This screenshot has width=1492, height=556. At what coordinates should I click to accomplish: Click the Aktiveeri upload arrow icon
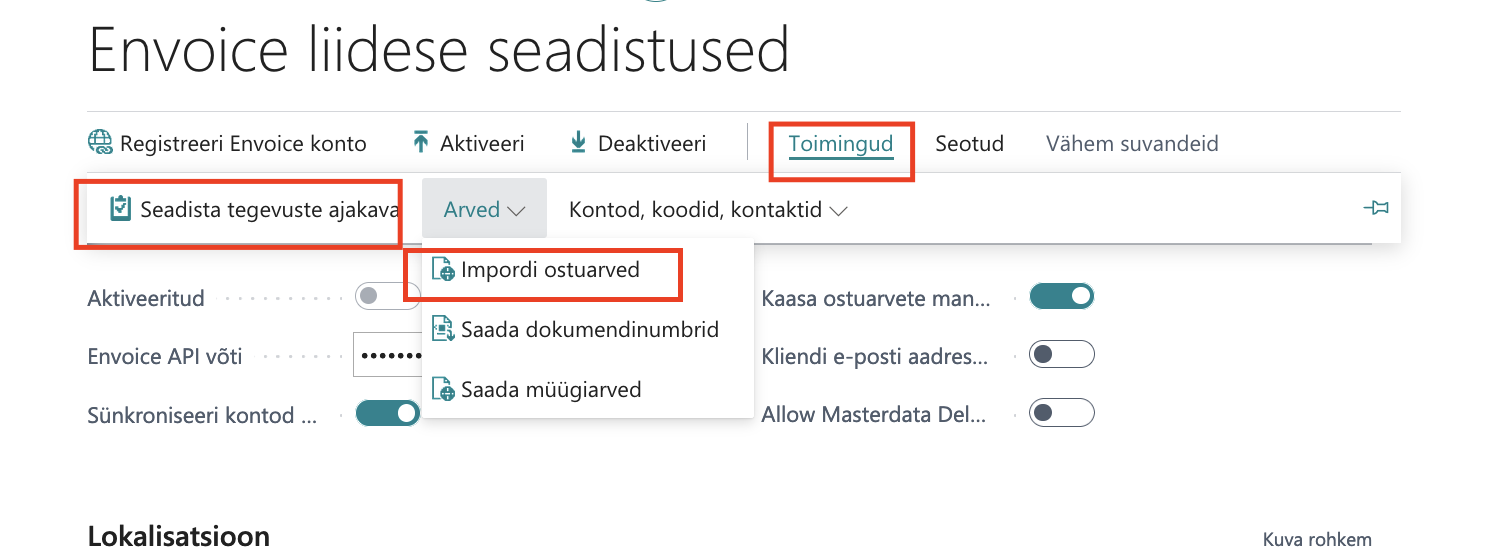click(x=420, y=143)
